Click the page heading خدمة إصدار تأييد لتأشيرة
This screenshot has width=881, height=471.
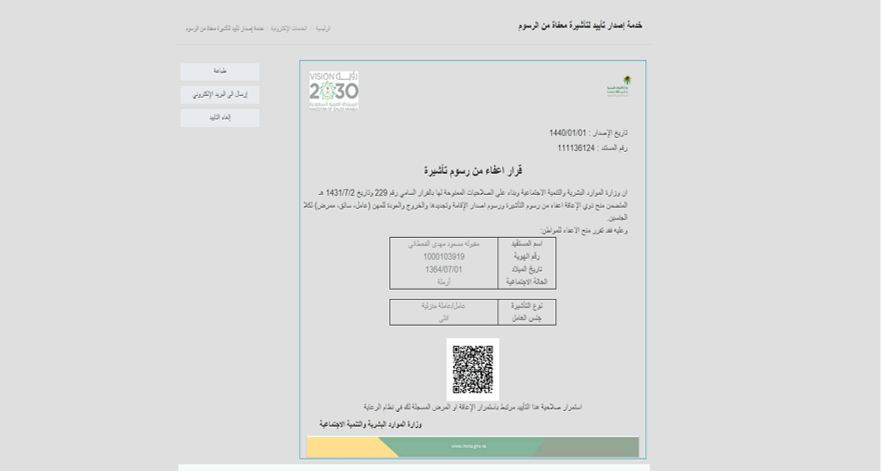(580, 26)
